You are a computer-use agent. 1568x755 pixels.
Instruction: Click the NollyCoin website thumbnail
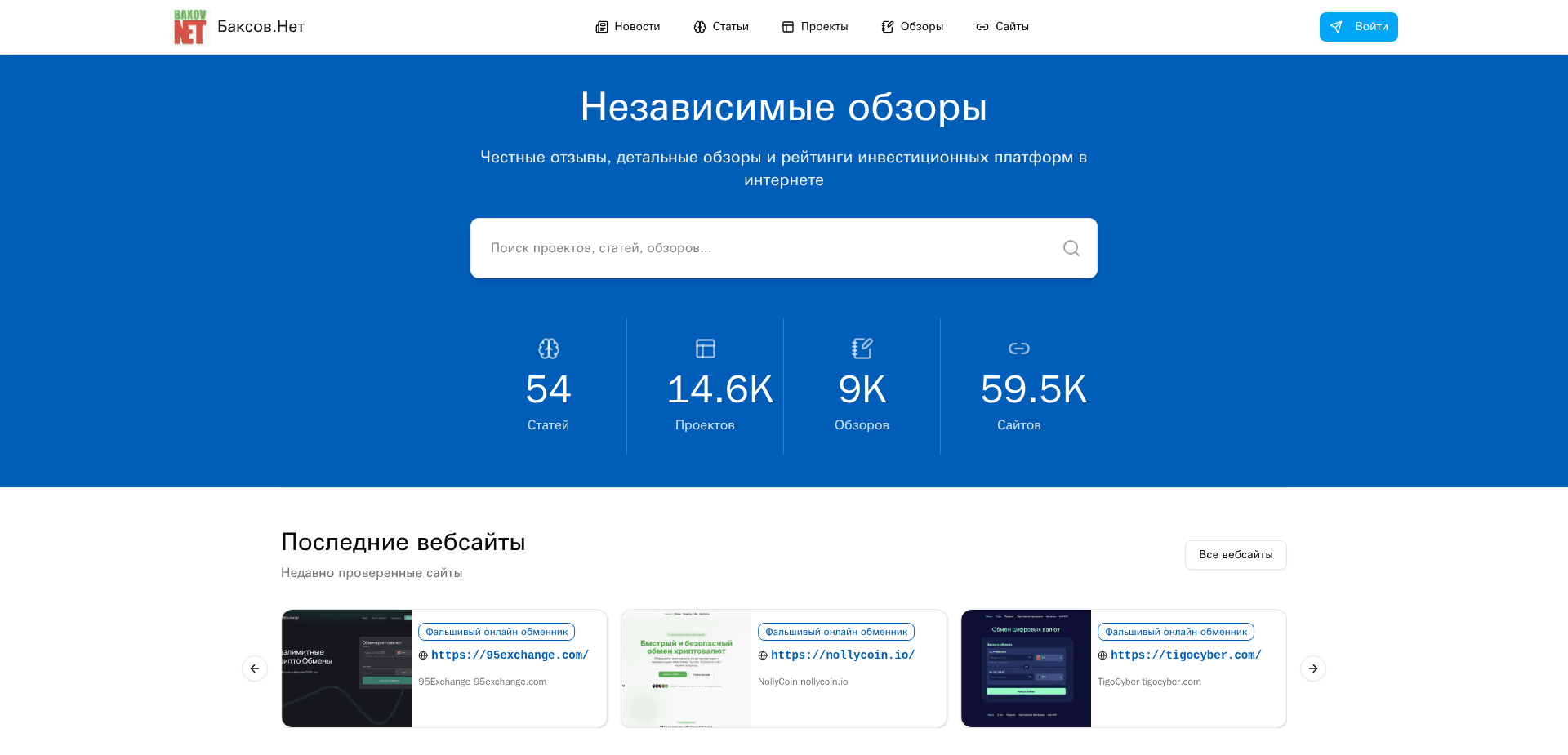click(x=686, y=668)
